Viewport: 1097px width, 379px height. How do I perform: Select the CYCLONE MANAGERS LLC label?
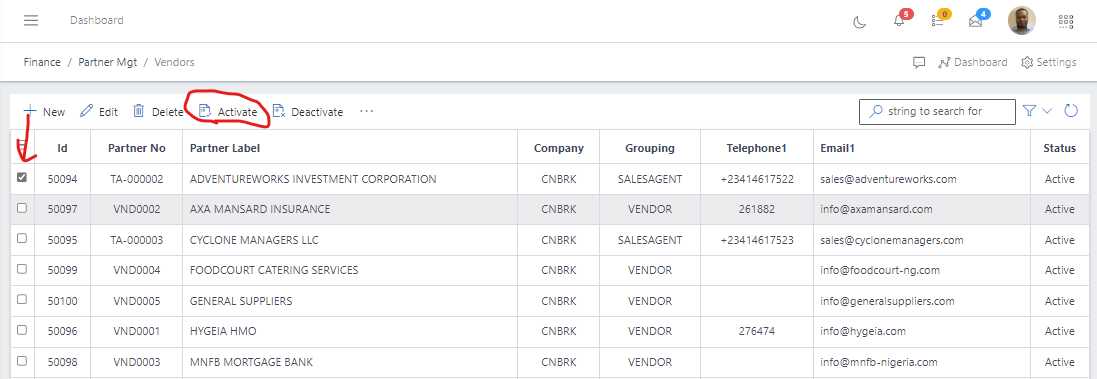[254, 240]
